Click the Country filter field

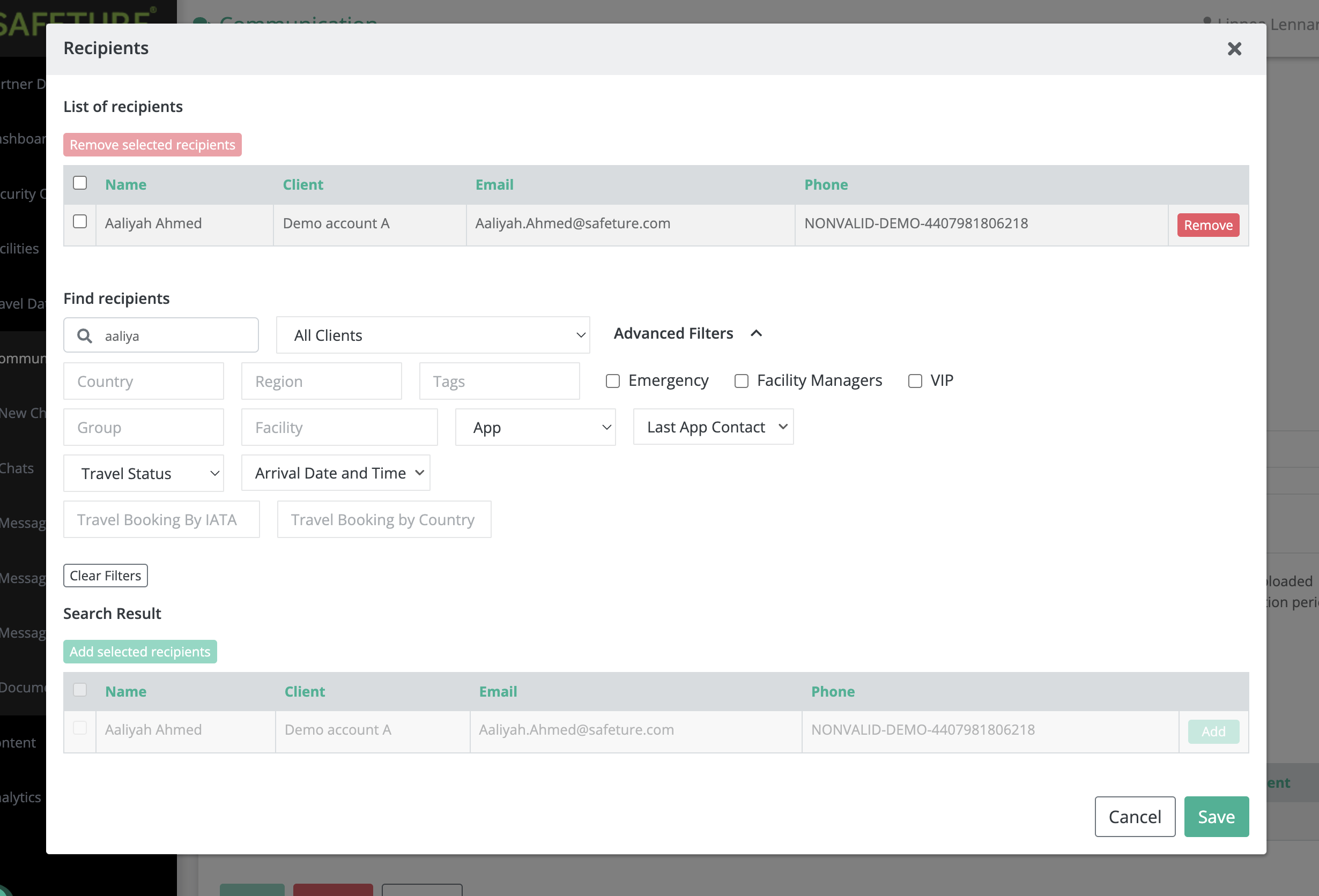[144, 381]
